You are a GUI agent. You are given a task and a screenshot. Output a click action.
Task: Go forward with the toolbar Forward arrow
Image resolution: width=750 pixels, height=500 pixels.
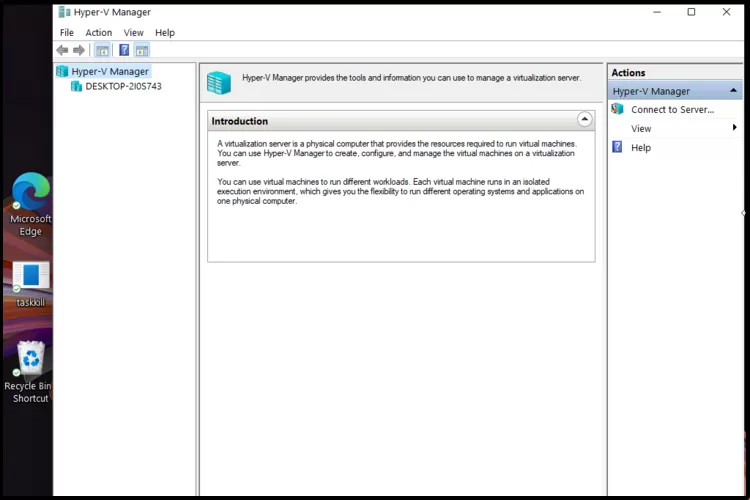(79, 50)
